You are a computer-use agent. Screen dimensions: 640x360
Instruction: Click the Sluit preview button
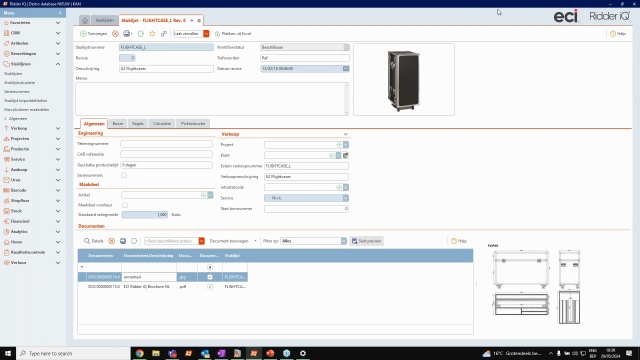point(367,241)
